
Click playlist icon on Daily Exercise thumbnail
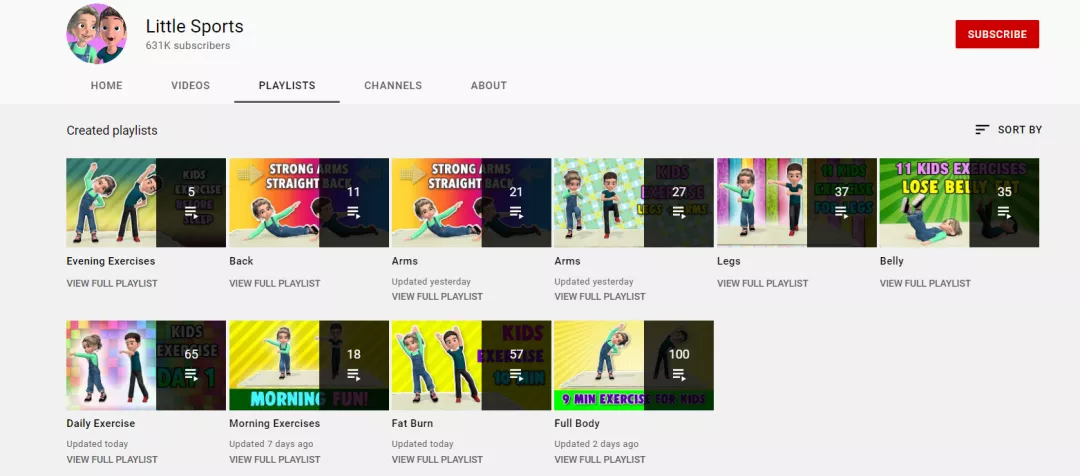pos(191,375)
